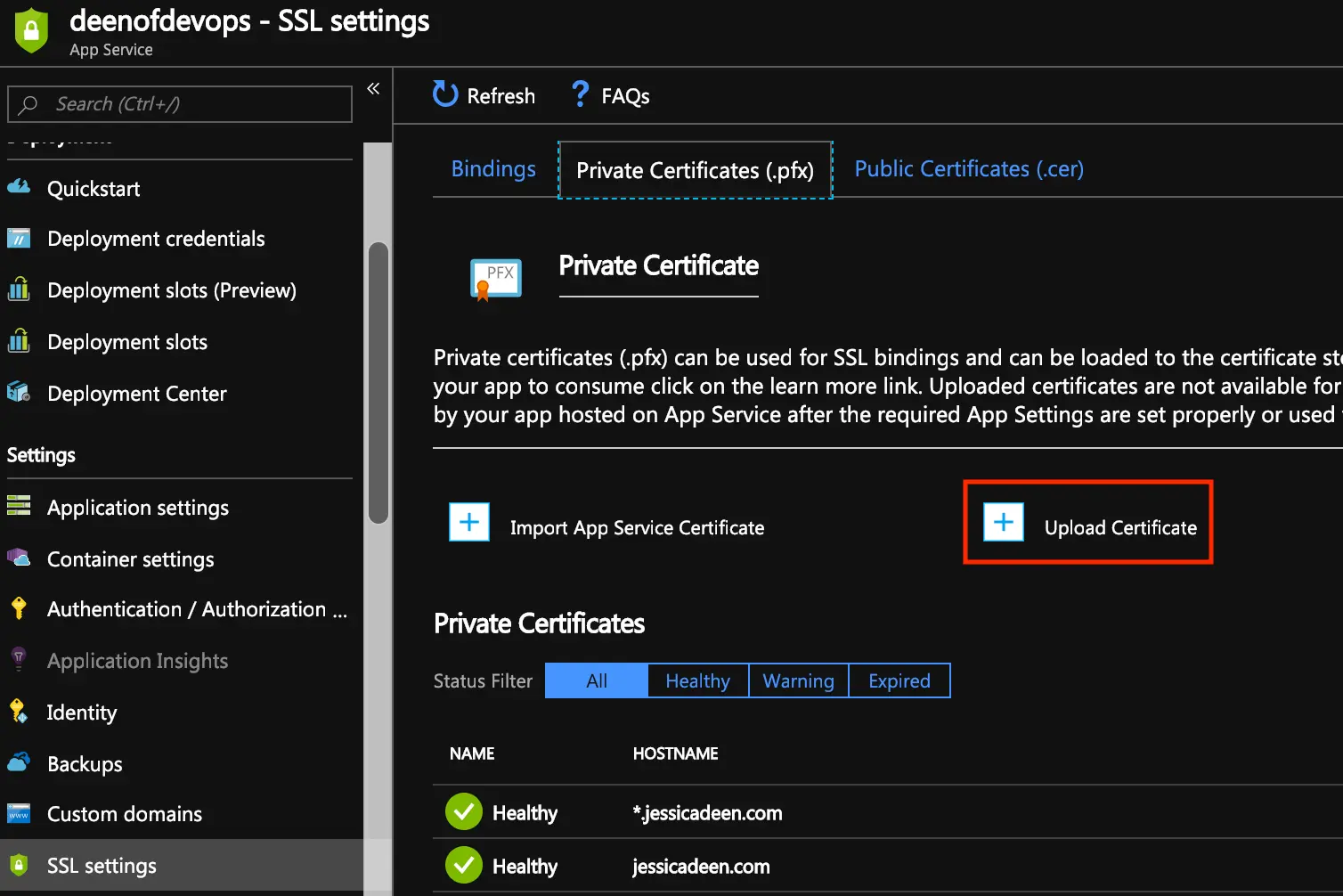The width and height of the screenshot is (1343, 896).
Task: Click the PFX private certificate icon
Action: click(x=495, y=277)
